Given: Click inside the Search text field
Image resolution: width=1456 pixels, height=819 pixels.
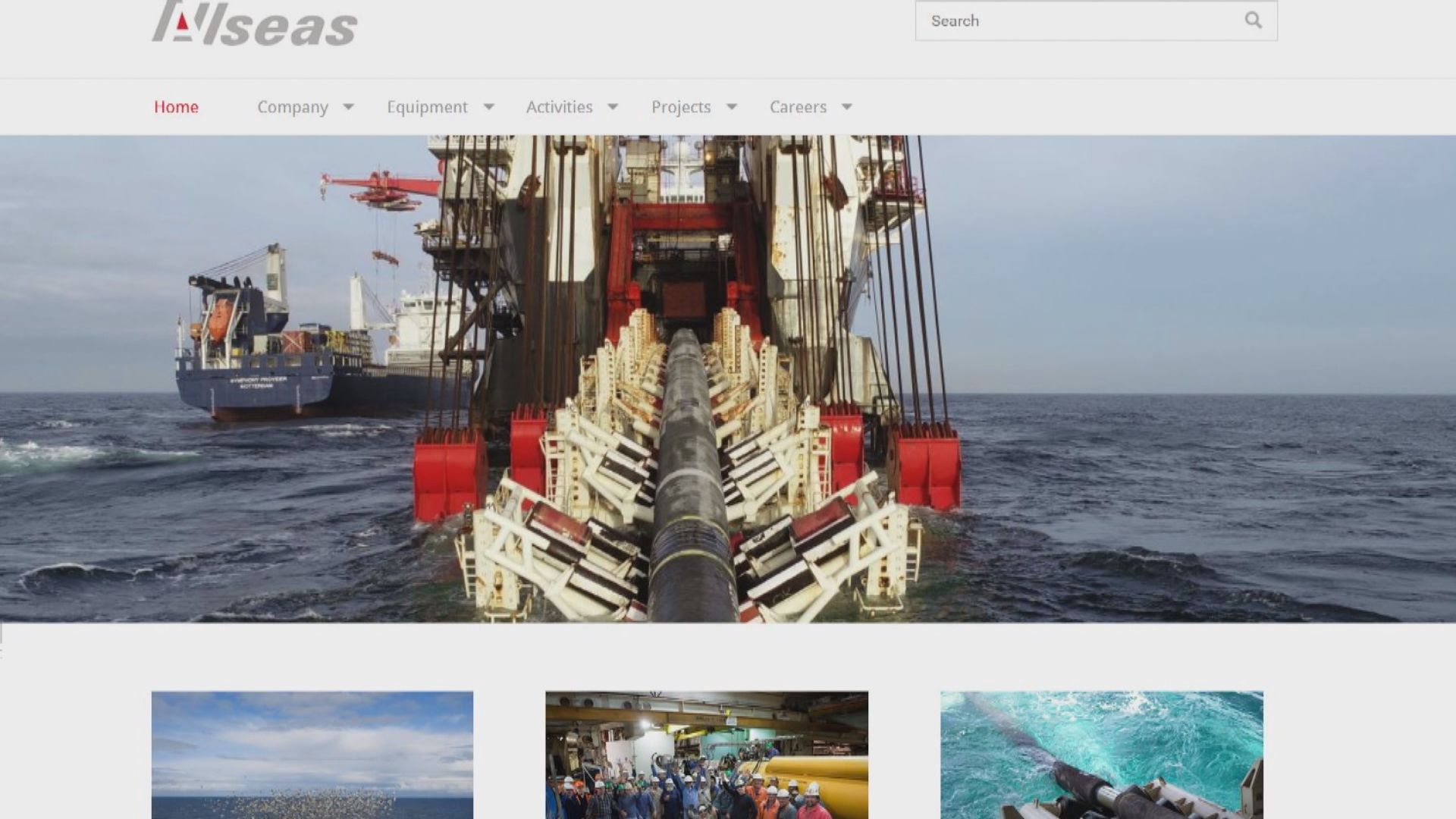Looking at the screenshot, I should pos(1077,20).
